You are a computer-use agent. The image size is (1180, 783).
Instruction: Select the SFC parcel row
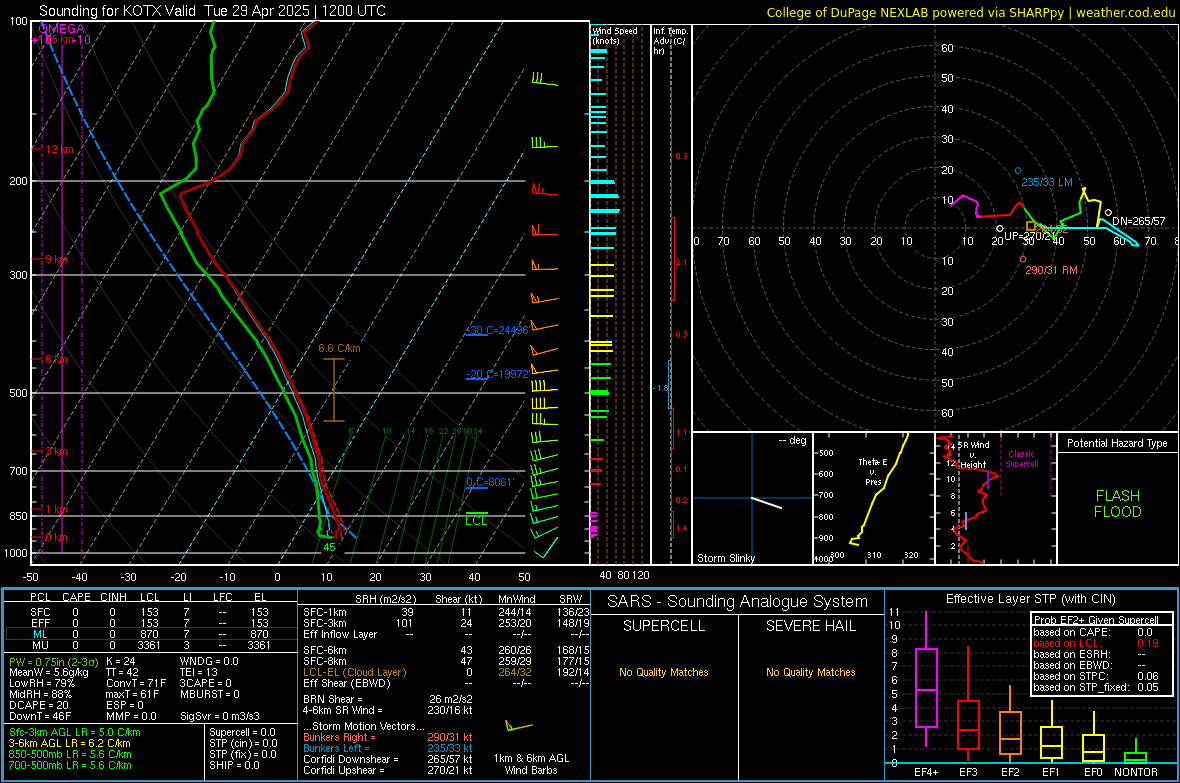pyautogui.click(x=151, y=612)
